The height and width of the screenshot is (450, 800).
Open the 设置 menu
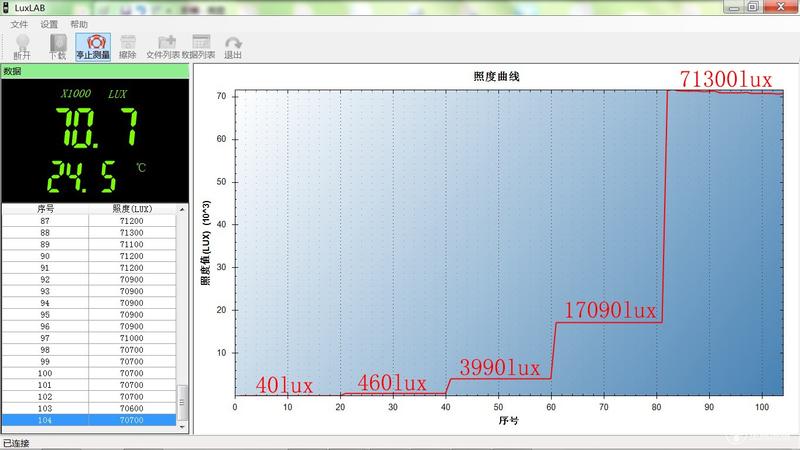click(x=49, y=24)
